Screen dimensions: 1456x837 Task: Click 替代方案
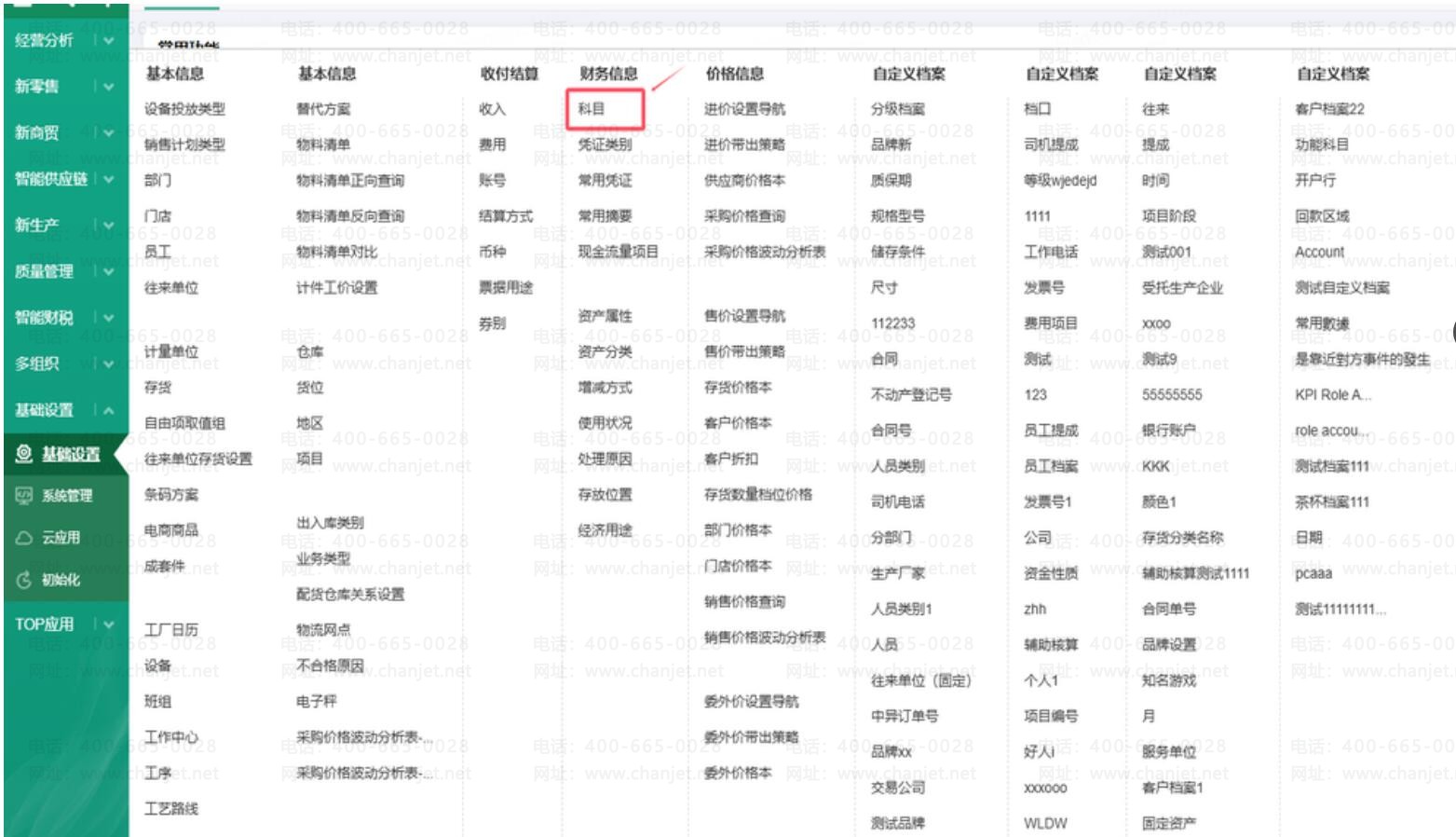click(323, 109)
